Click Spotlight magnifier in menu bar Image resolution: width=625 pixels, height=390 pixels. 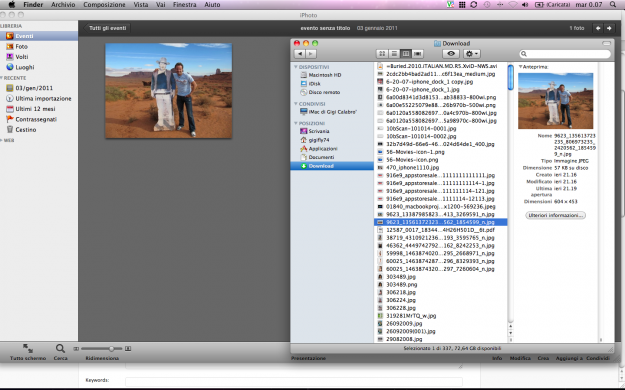click(613, 5)
